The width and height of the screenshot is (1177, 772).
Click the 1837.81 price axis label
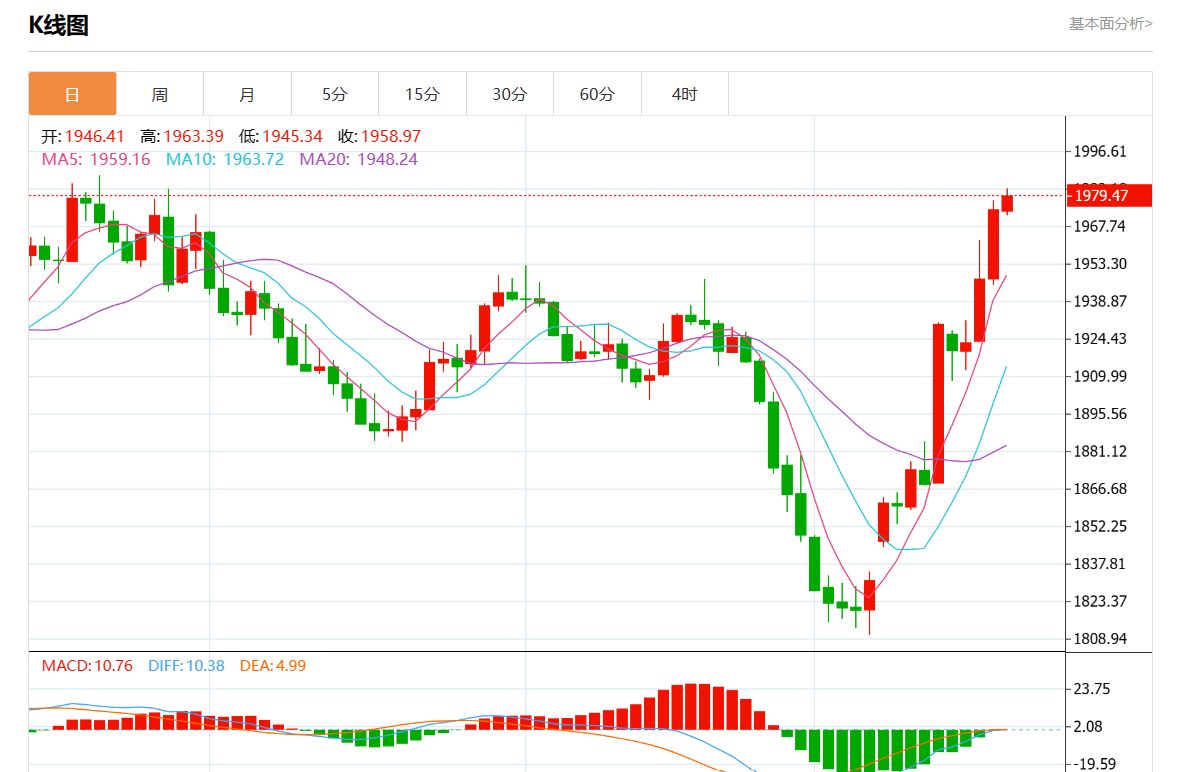1100,564
